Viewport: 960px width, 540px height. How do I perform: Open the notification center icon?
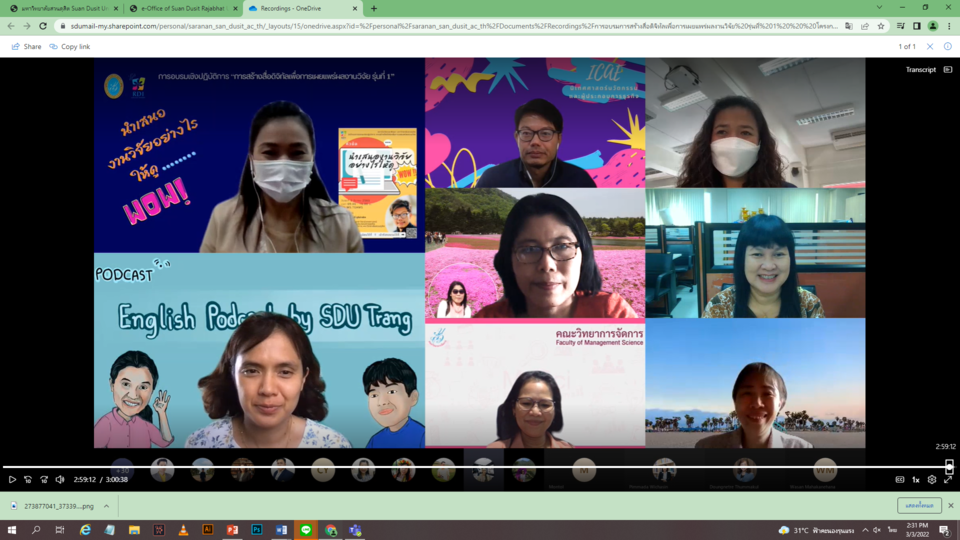(x=945, y=530)
